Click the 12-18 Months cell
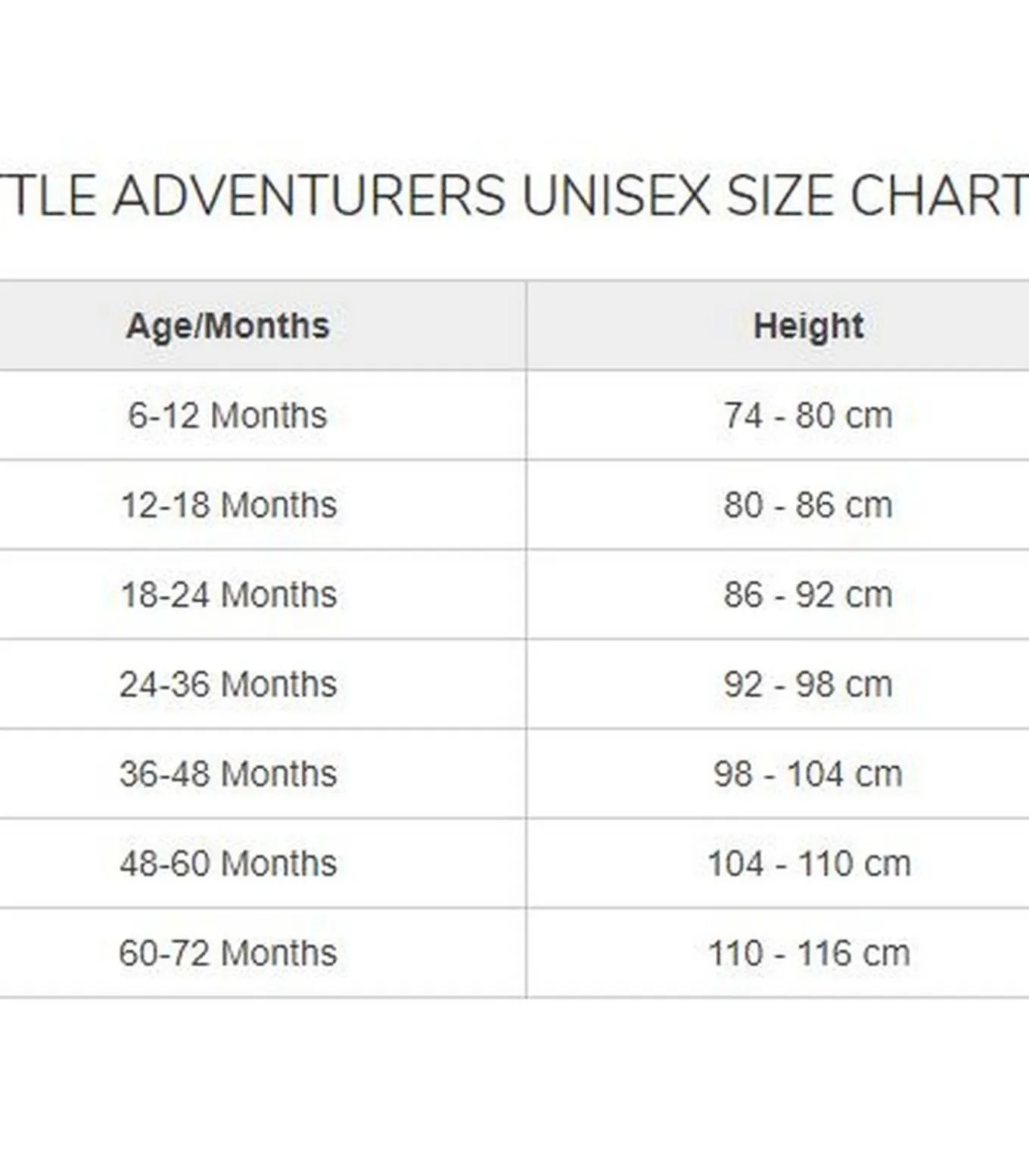Image resolution: width=1029 pixels, height=1176 pixels. [228, 504]
